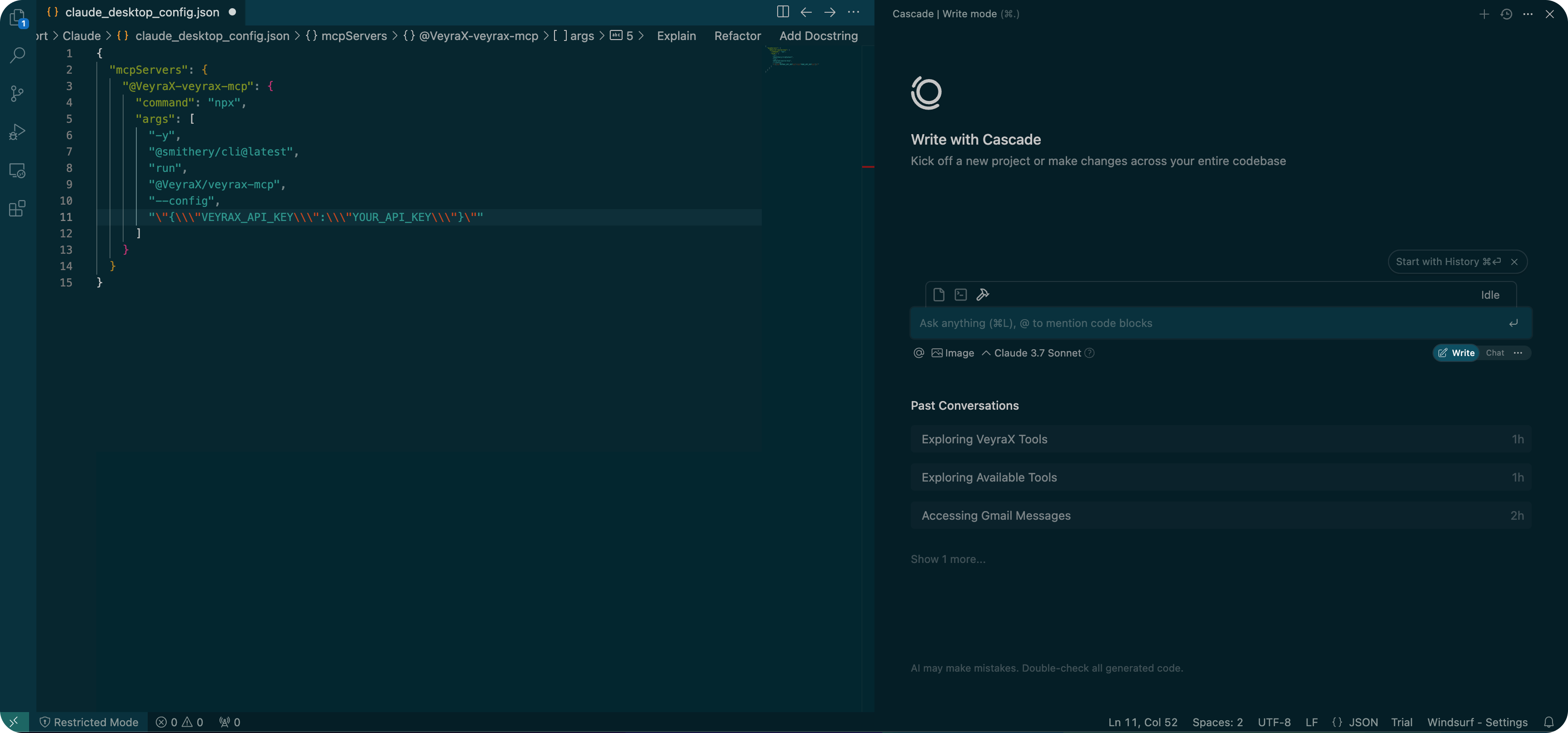
Task: Click Show 1 more conversations link
Action: coord(948,559)
